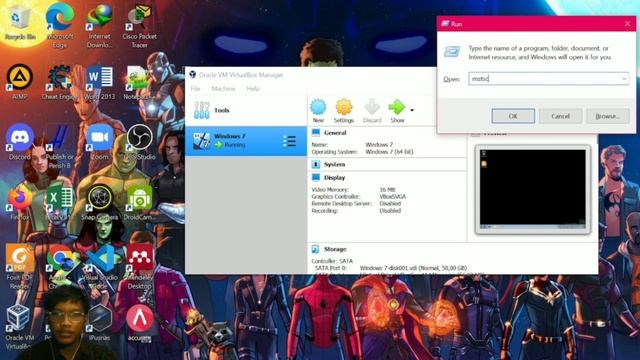Open Internet Download Manager desktop icon

99,25
